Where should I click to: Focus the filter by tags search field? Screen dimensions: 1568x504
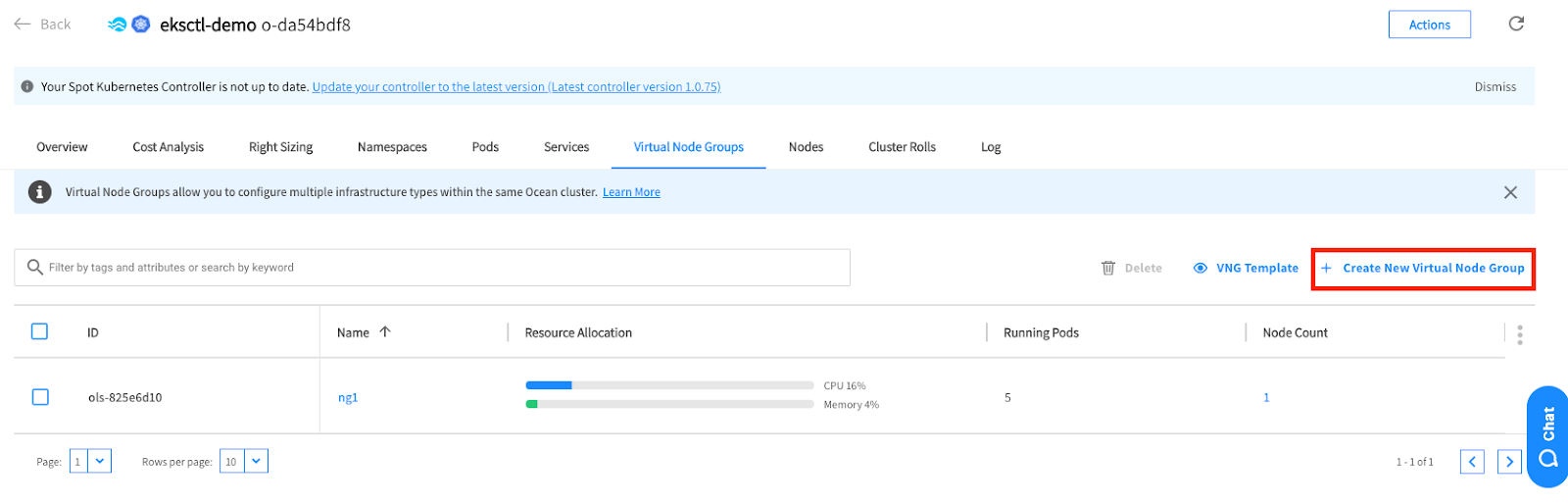[432, 267]
